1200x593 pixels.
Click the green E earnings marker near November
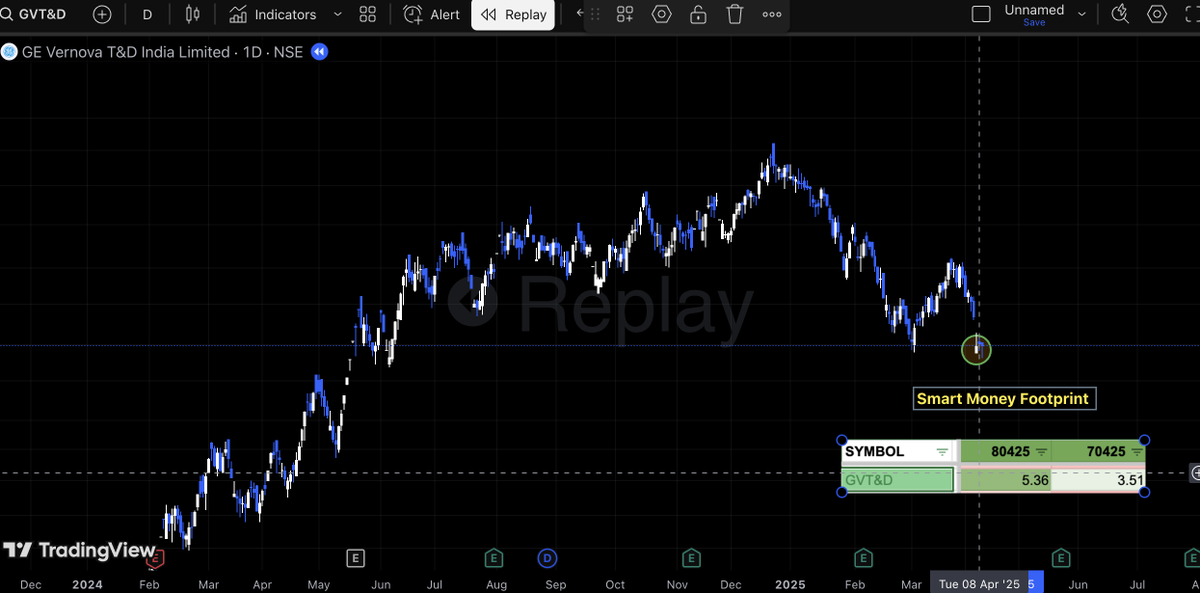pyautogui.click(x=690, y=557)
